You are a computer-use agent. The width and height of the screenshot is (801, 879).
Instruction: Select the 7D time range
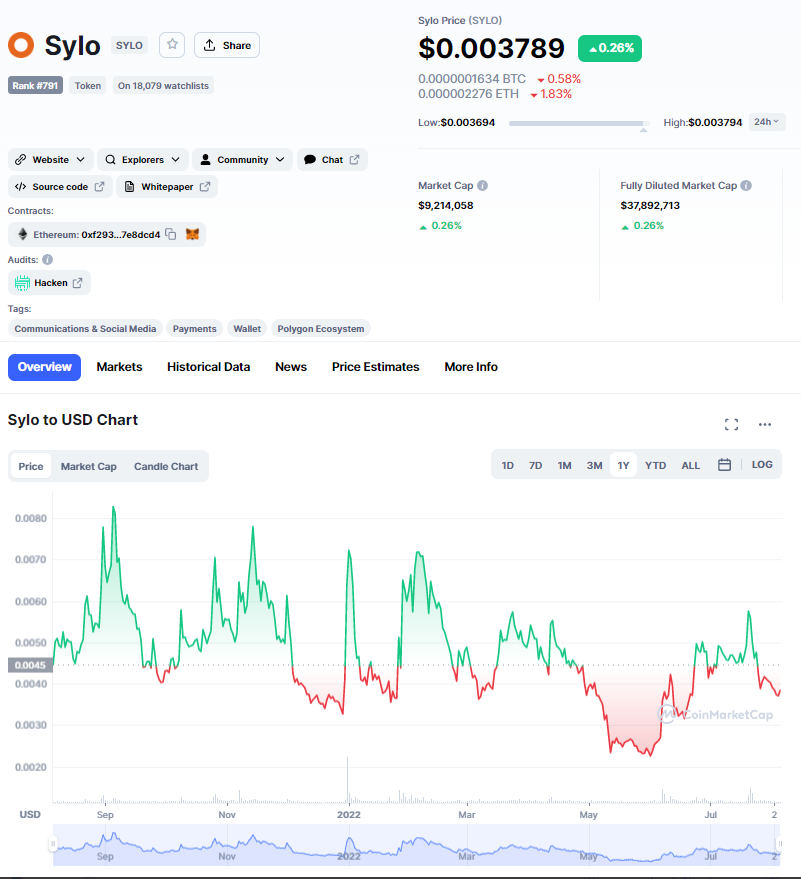click(x=535, y=465)
